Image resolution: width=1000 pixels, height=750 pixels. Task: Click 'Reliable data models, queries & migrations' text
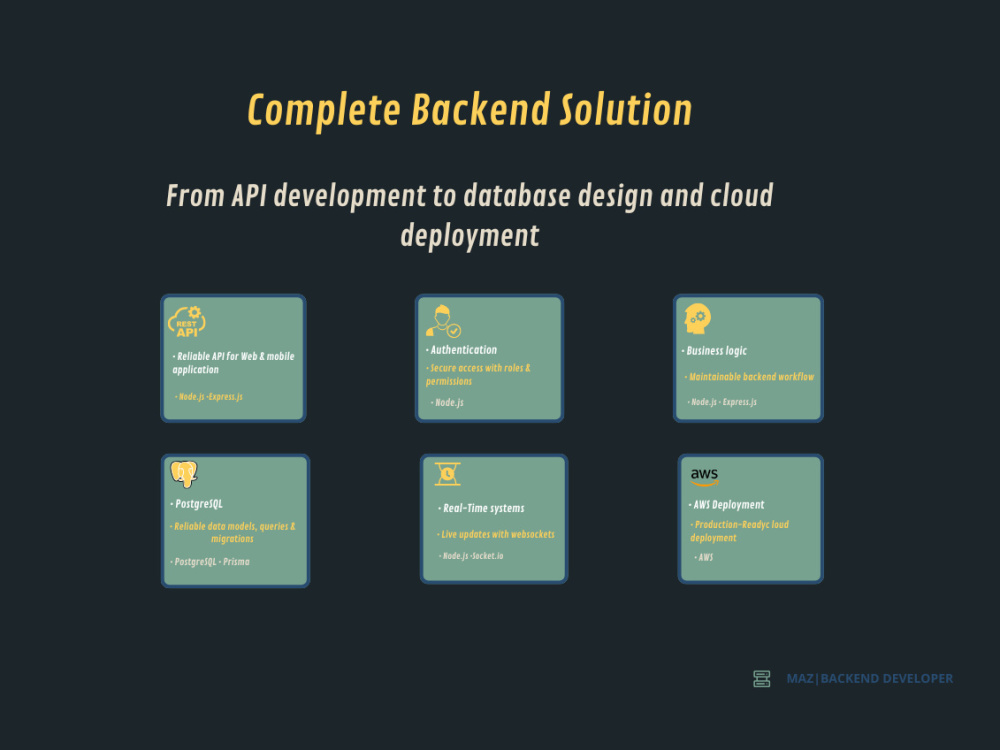click(233, 533)
